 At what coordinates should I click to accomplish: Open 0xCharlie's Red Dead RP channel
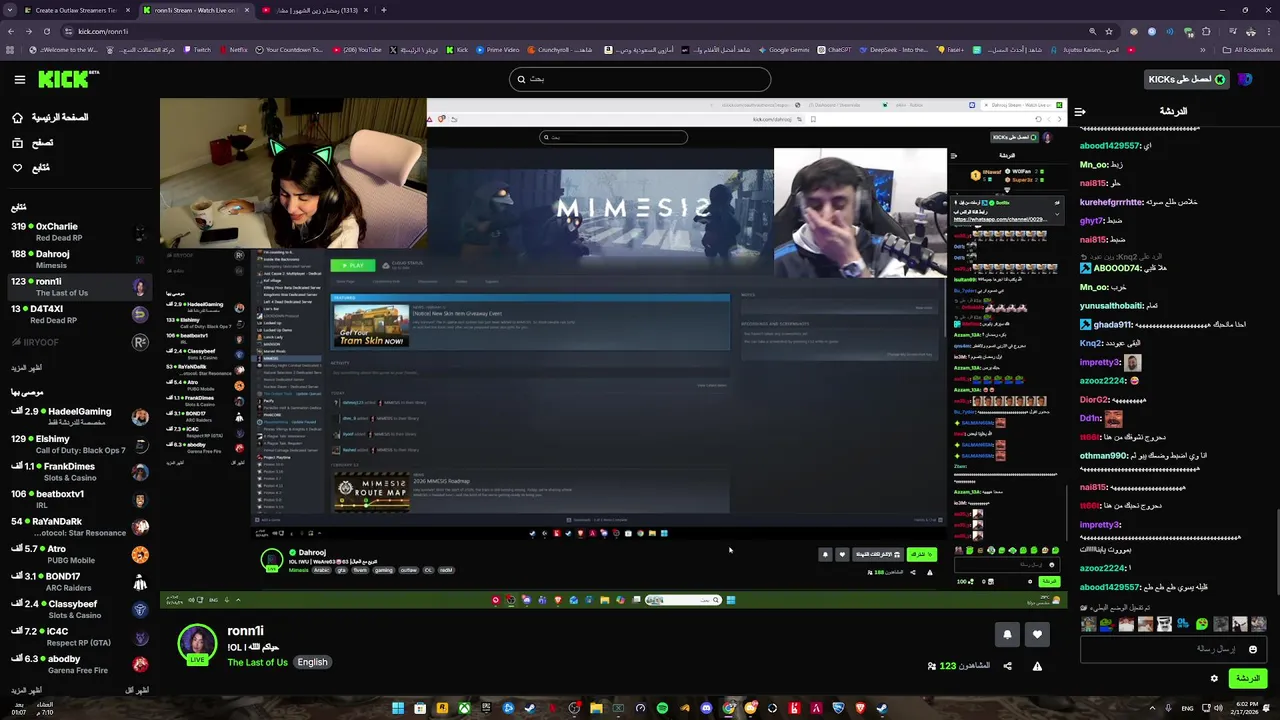pyautogui.click(x=78, y=232)
